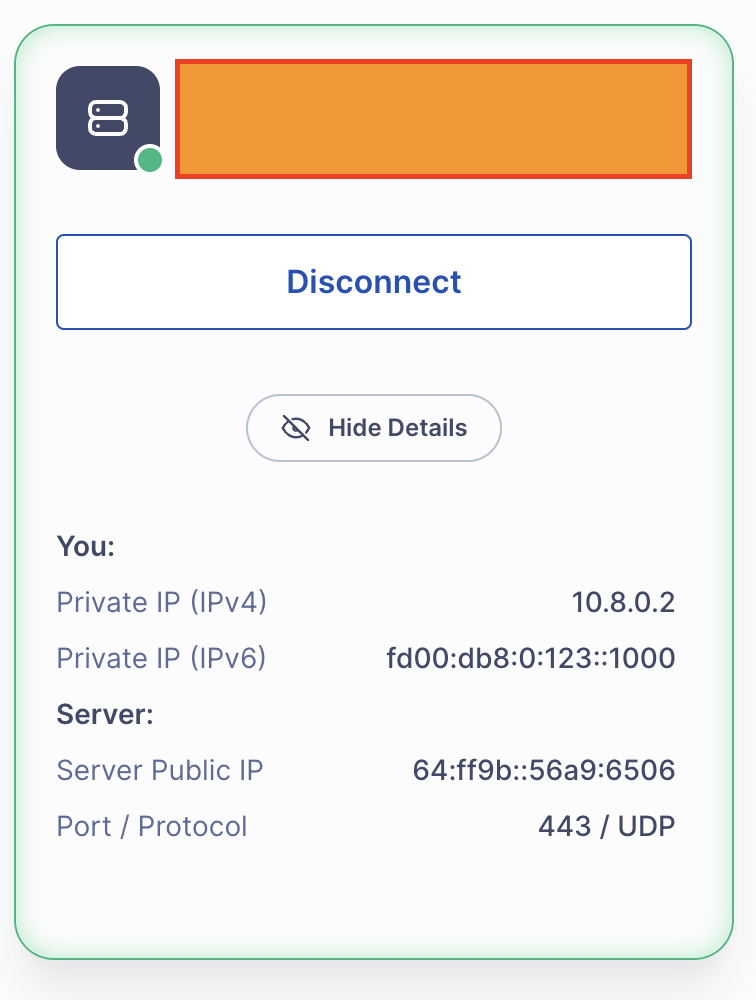Click the crossed-out eye icon
Viewport: 756px width, 1000px height.
[296, 428]
